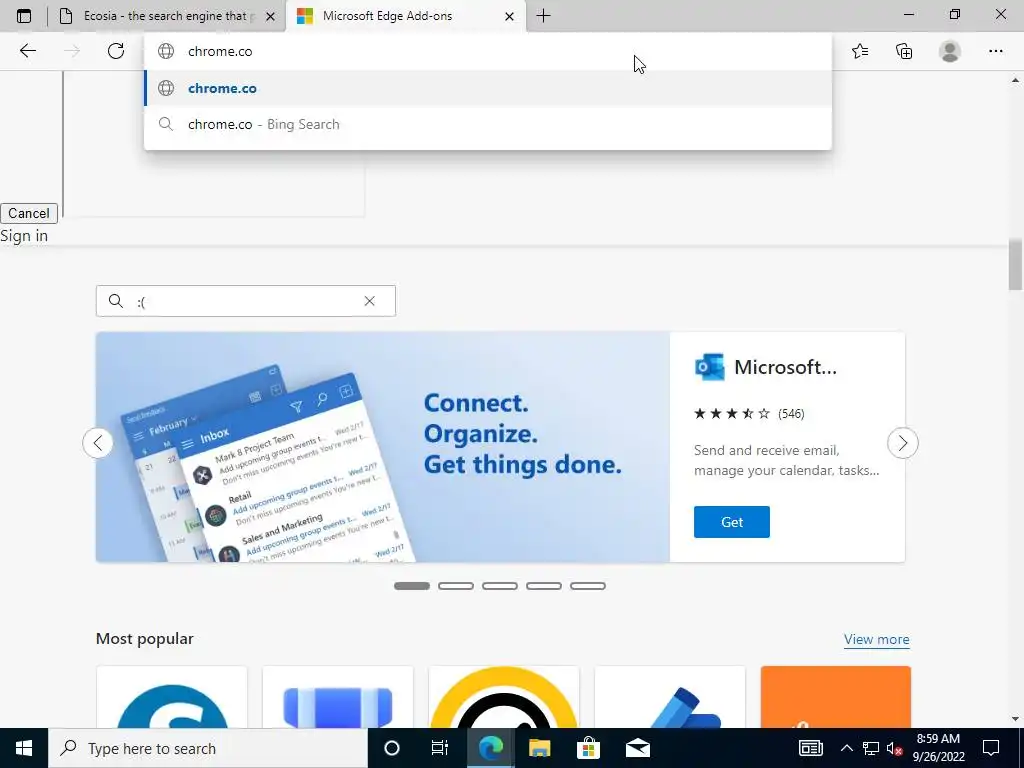This screenshot has height=768, width=1024.
Task: Select first carousel indicator
Action: (x=412, y=586)
